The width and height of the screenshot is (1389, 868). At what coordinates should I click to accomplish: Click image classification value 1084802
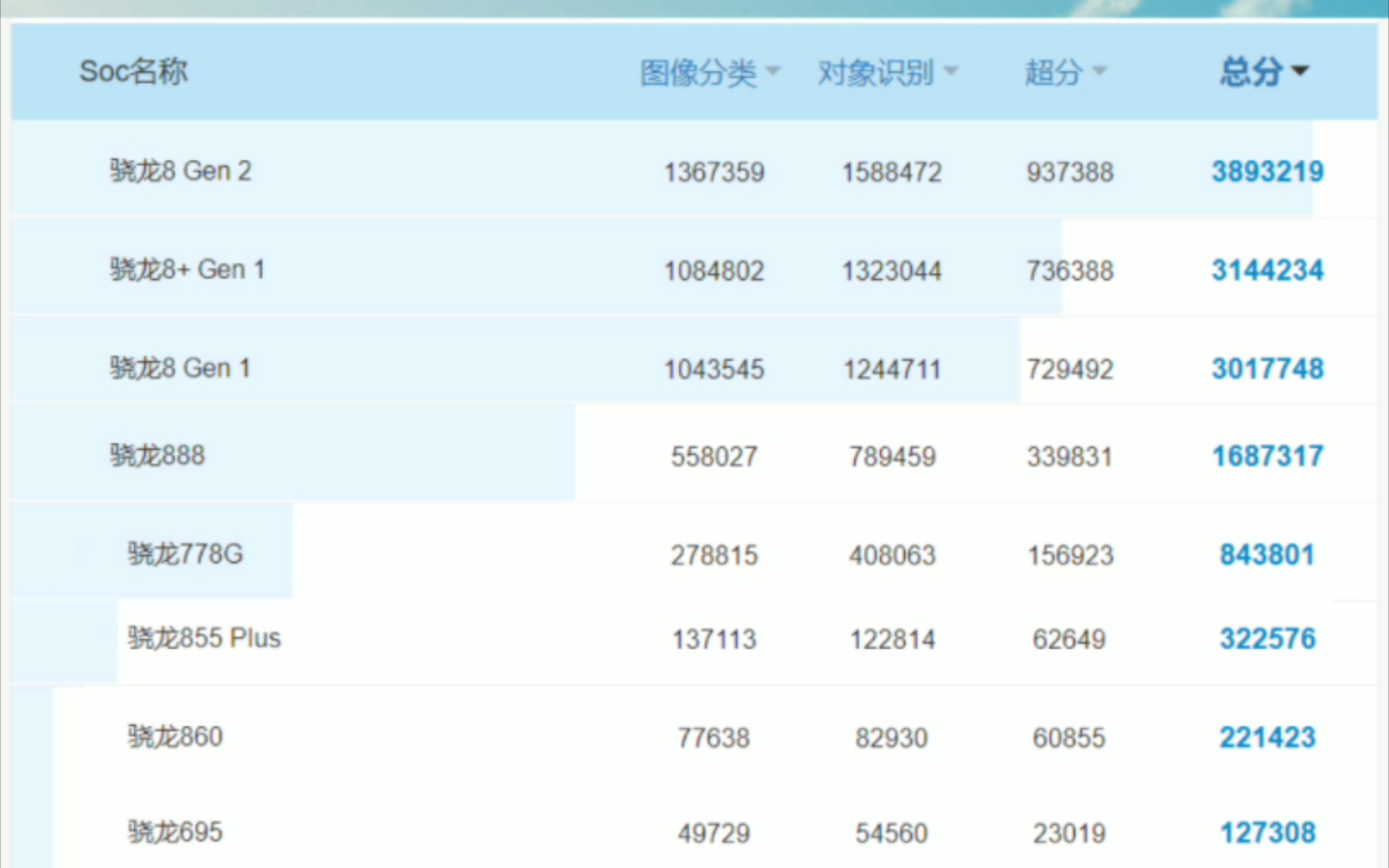(x=714, y=271)
